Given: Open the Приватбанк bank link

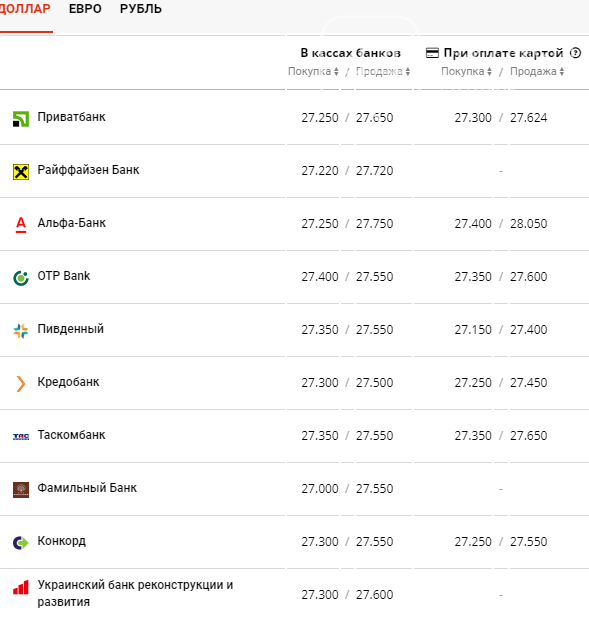Looking at the screenshot, I should click(x=71, y=117).
